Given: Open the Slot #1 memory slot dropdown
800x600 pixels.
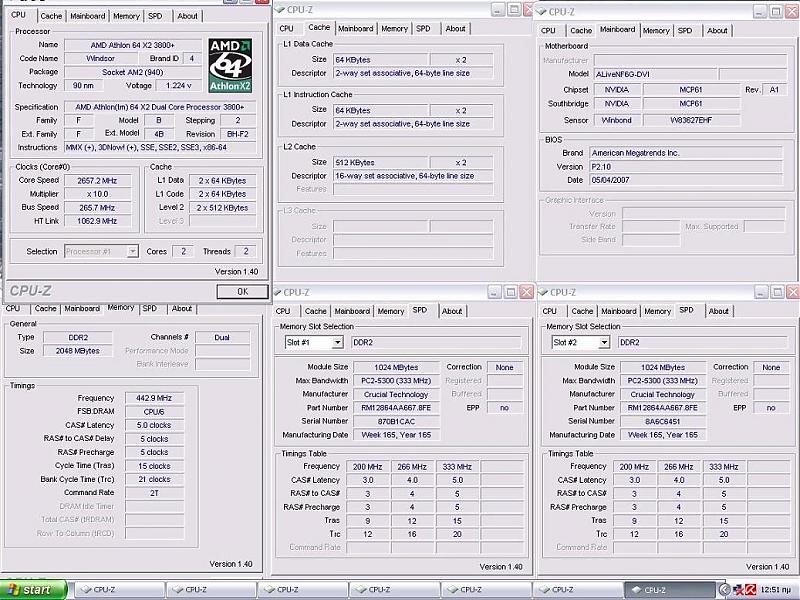Looking at the screenshot, I should pos(337,342).
